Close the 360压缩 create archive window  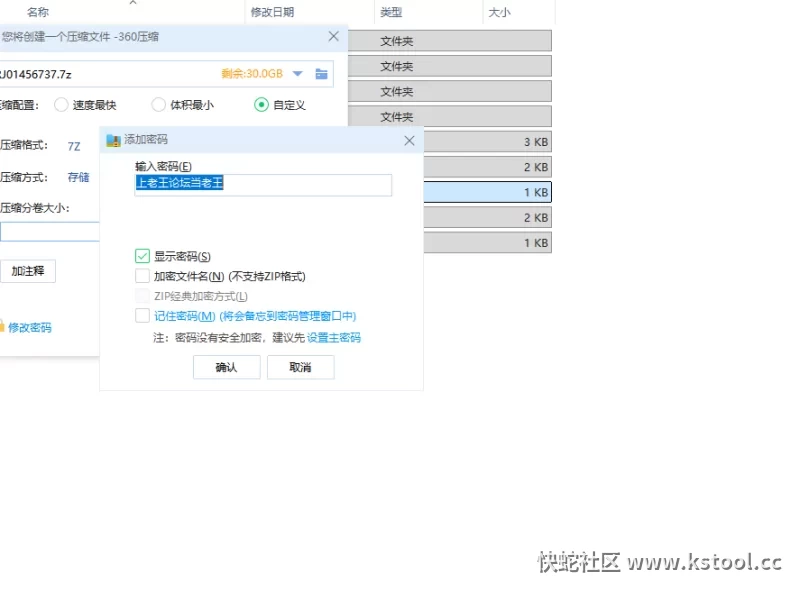(333, 36)
